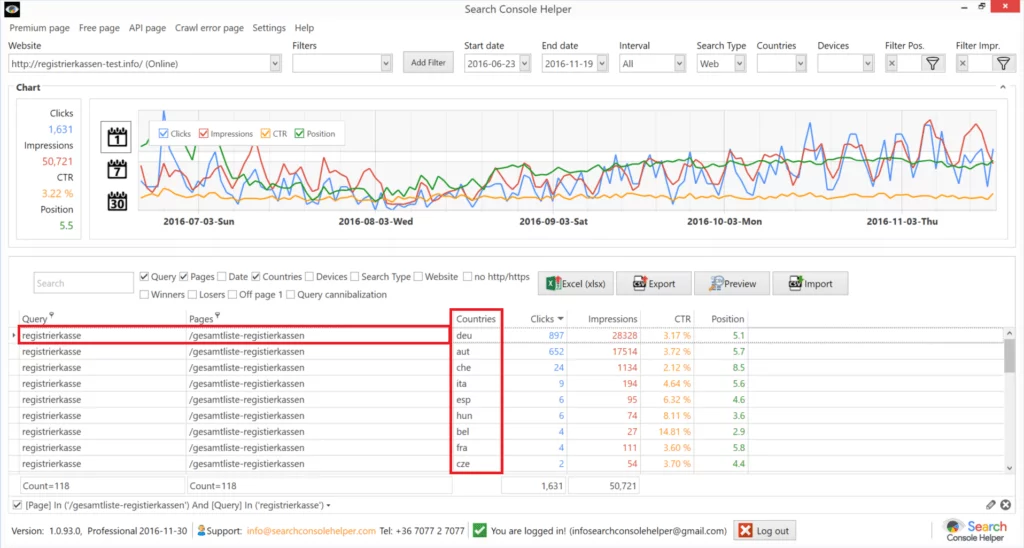Open the Premium page menu
This screenshot has height=548, width=1024.
click(39, 28)
